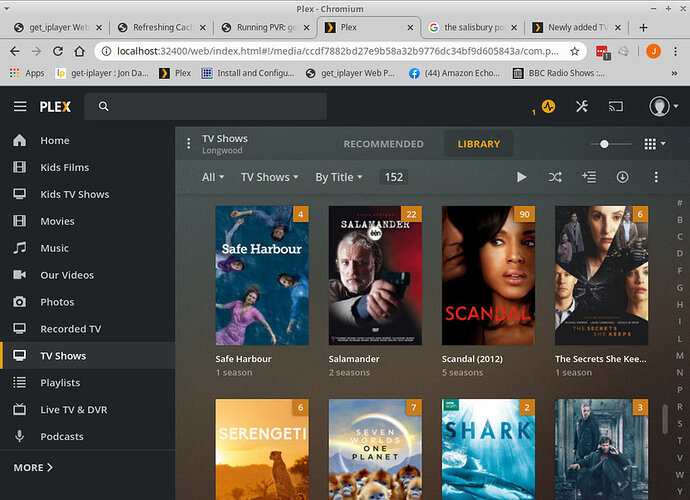The width and height of the screenshot is (690, 500).
Task: Click the Plex search field
Action: (206, 106)
